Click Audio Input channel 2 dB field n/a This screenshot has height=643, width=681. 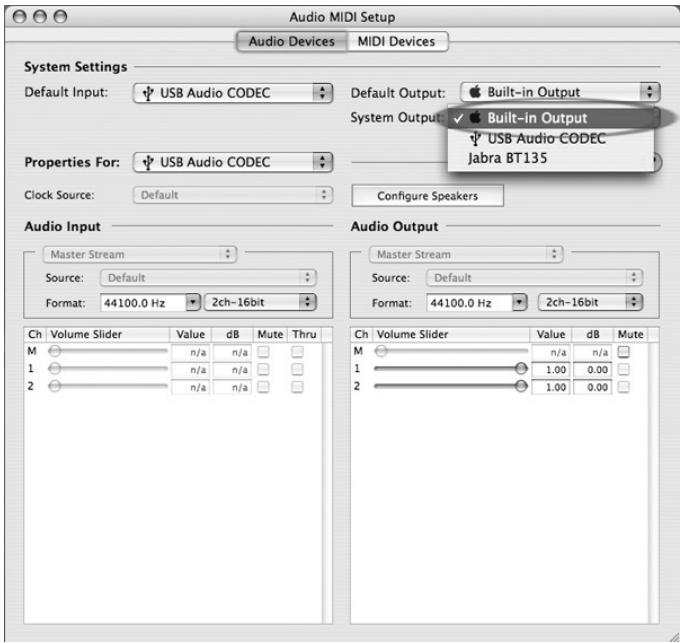232,387
